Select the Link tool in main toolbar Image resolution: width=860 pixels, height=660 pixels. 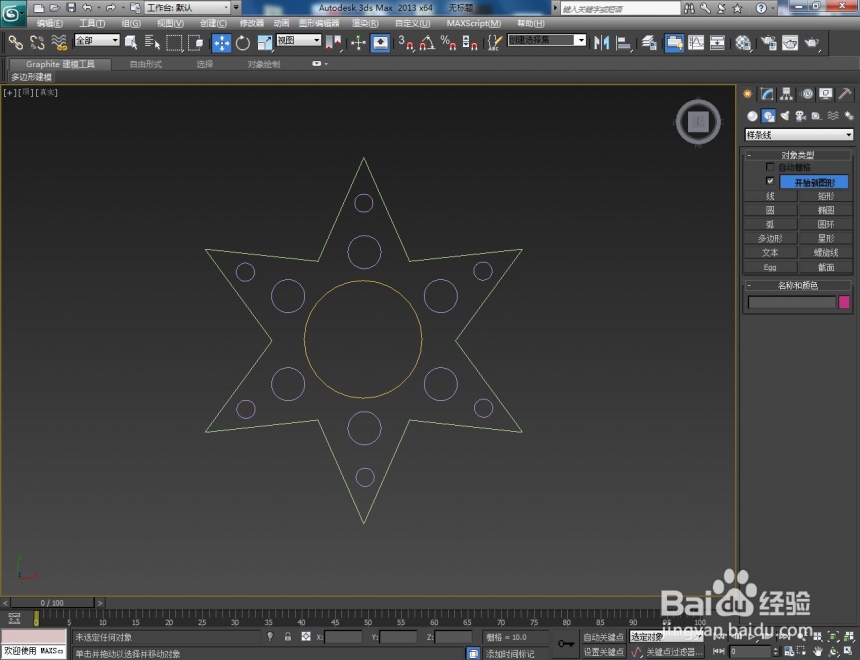(x=15, y=42)
